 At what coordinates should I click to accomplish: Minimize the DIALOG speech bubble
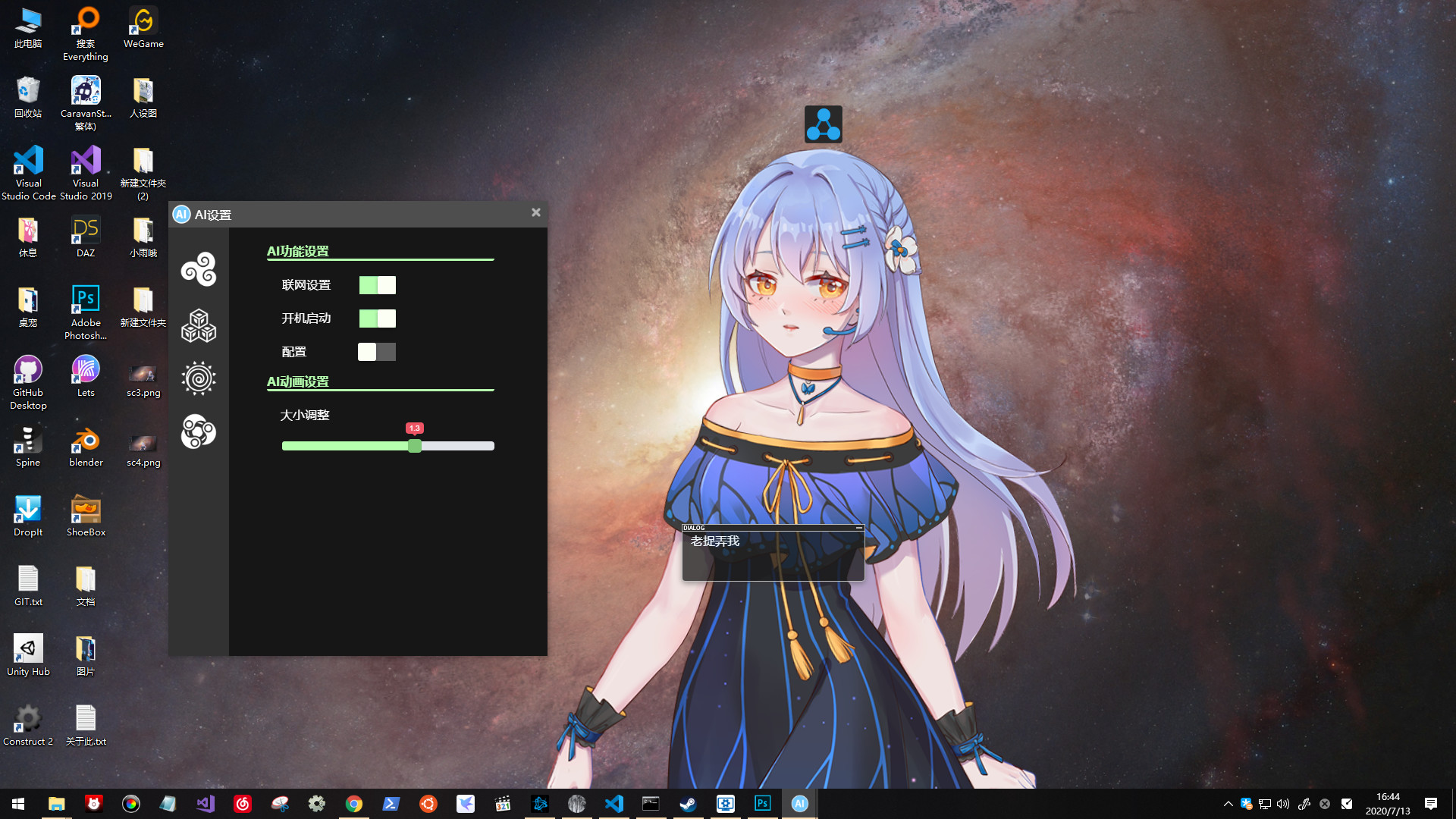tap(859, 528)
